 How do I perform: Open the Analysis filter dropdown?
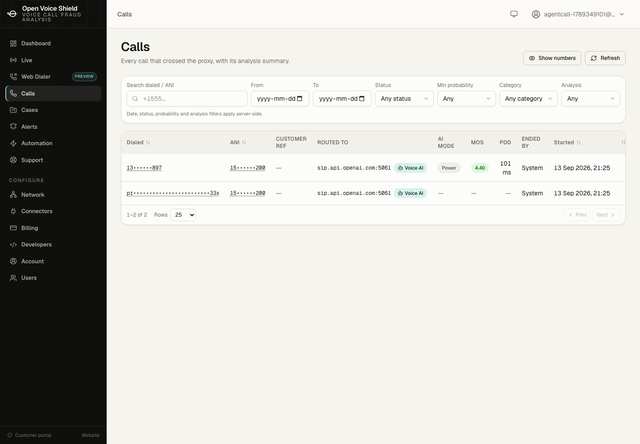click(590, 99)
